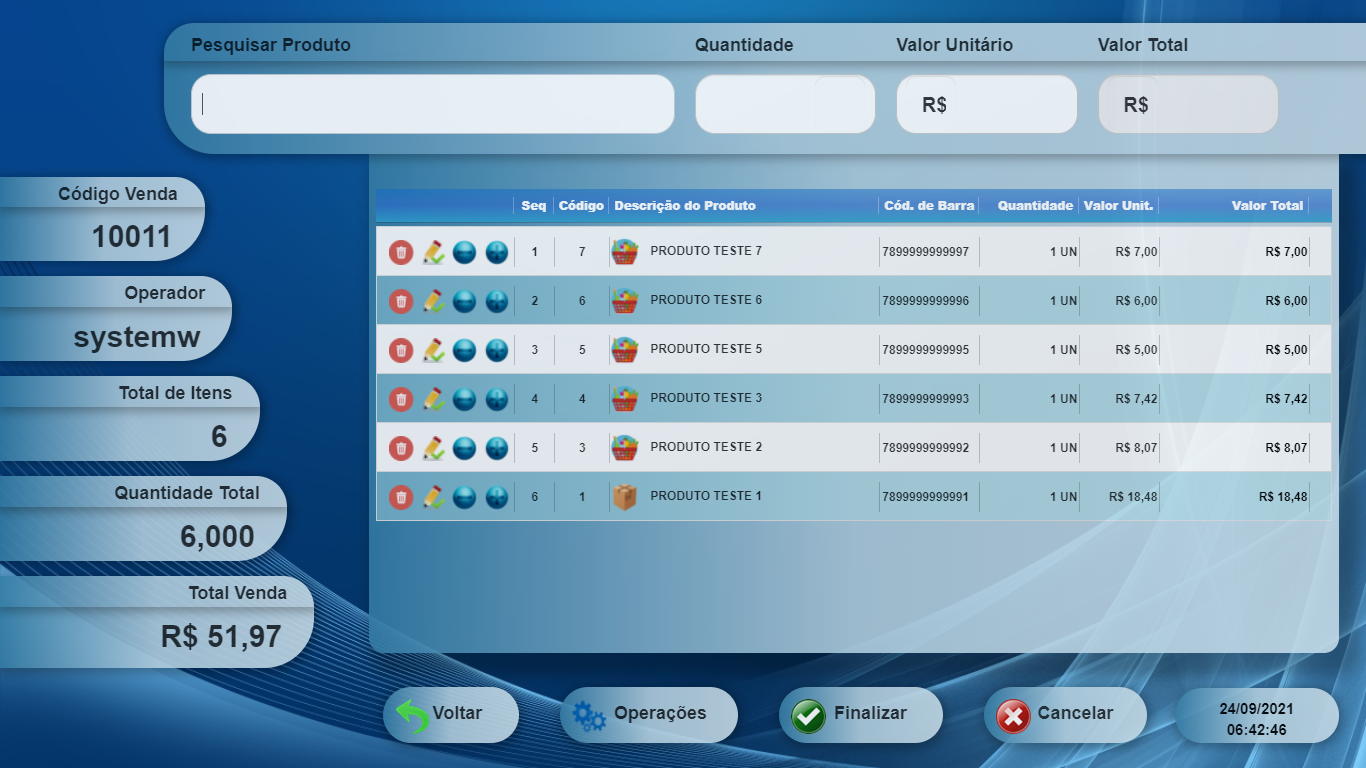The width and height of the screenshot is (1366, 768).
Task: Open the Operações menu
Action: 648,714
